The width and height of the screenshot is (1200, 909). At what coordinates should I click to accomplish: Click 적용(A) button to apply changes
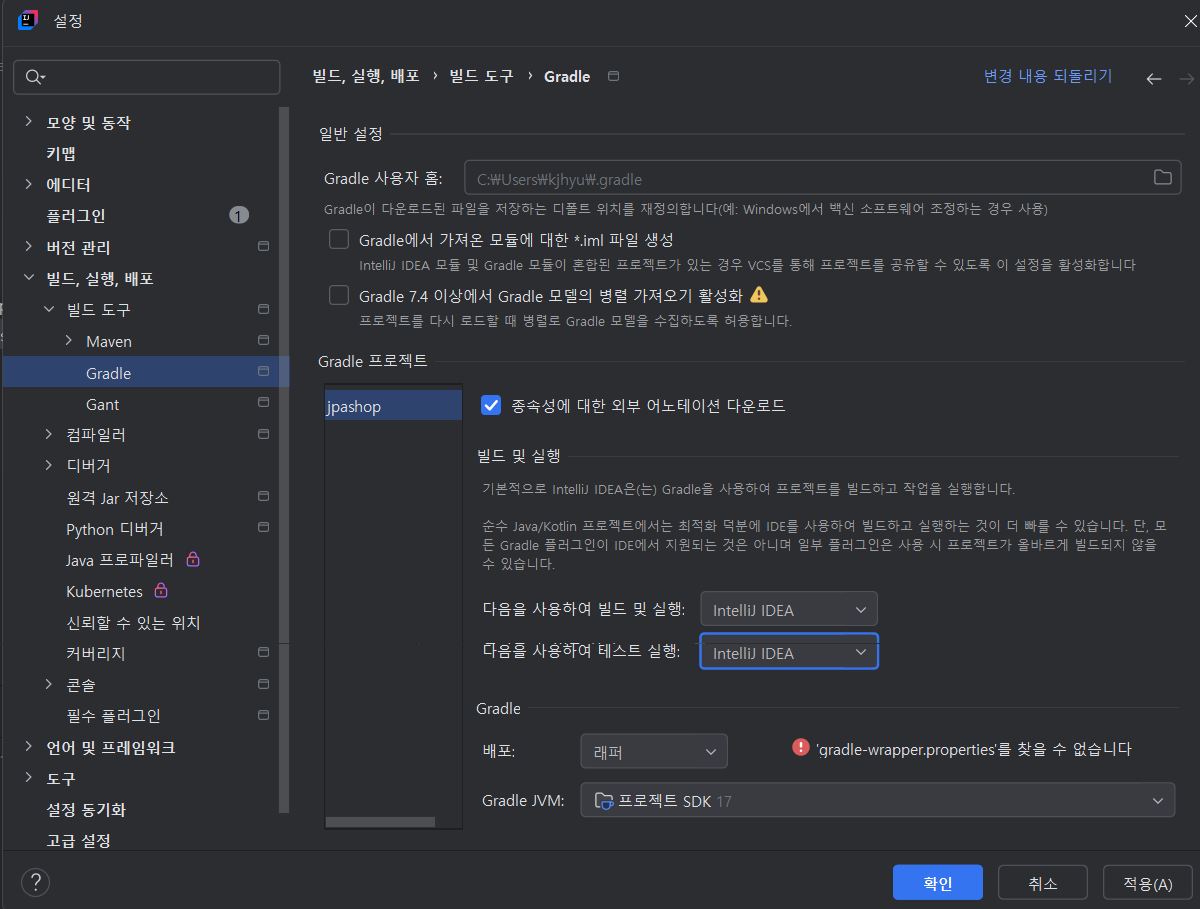pyautogui.click(x=1148, y=883)
